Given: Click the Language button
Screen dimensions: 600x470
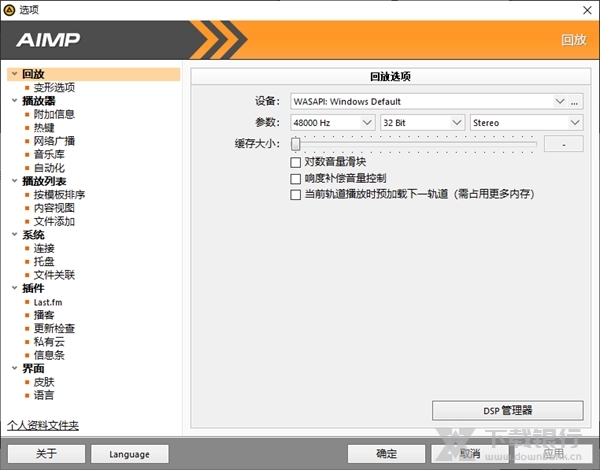Looking at the screenshot, I should coord(130,454).
